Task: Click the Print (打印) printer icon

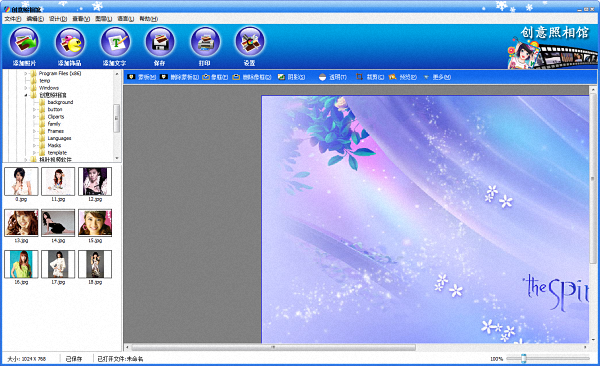Action: pyautogui.click(x=205, y=42)
